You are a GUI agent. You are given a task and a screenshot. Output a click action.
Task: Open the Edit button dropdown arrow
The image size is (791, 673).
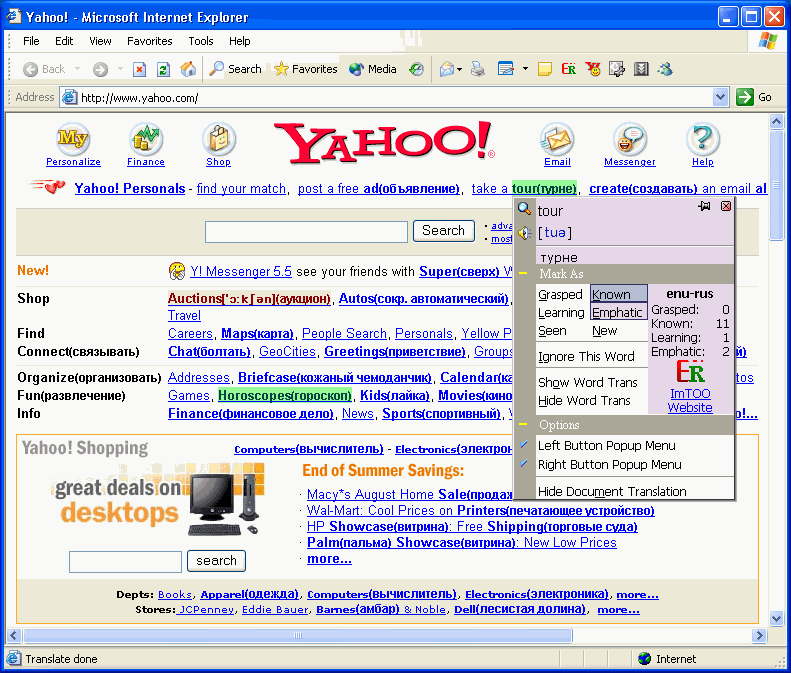tap(525, 69)
